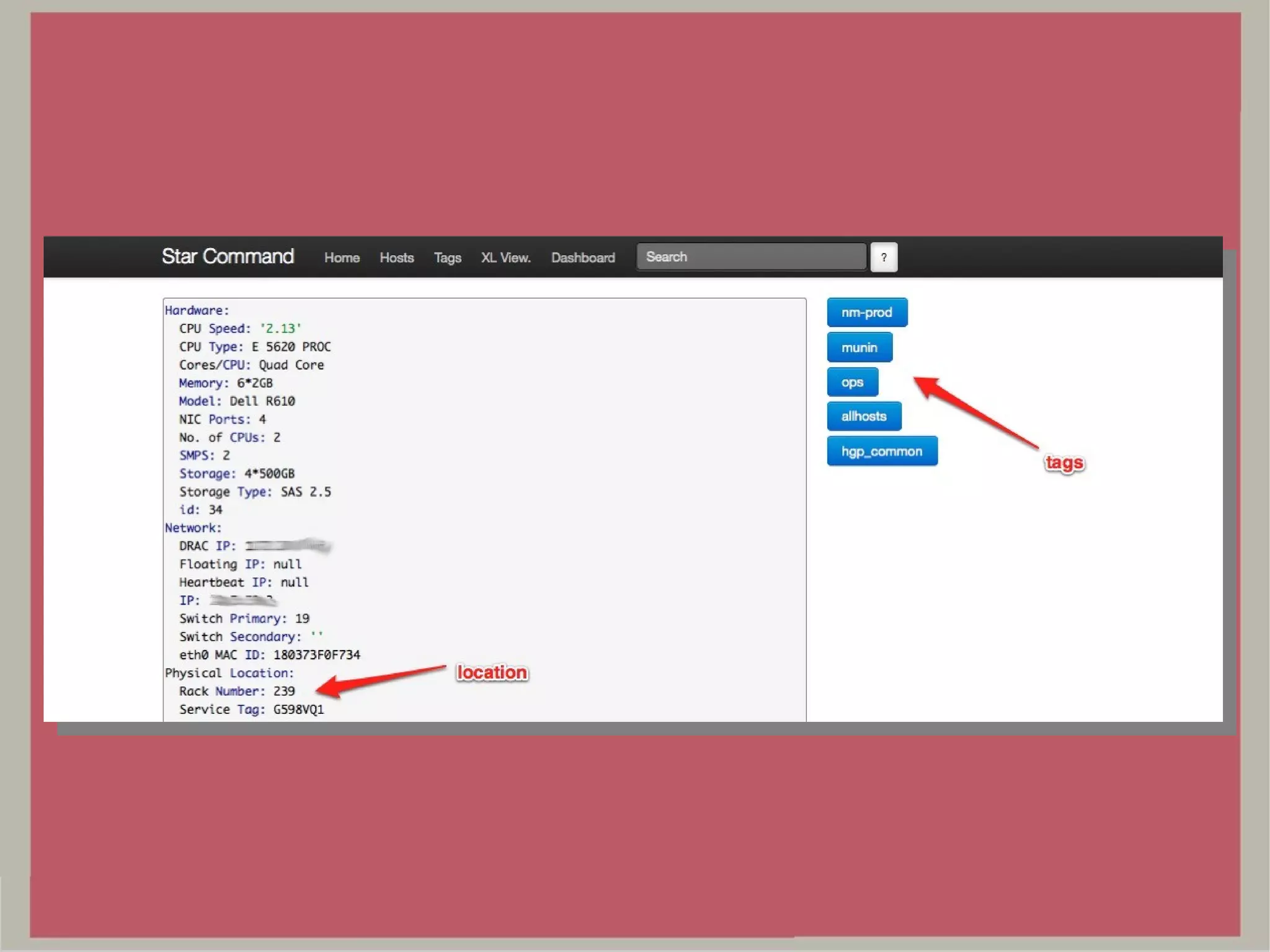Select the nm-prod tag button
Image resolution: width=1270 pixels, height=952 pixels.
(x=866, y=312)
